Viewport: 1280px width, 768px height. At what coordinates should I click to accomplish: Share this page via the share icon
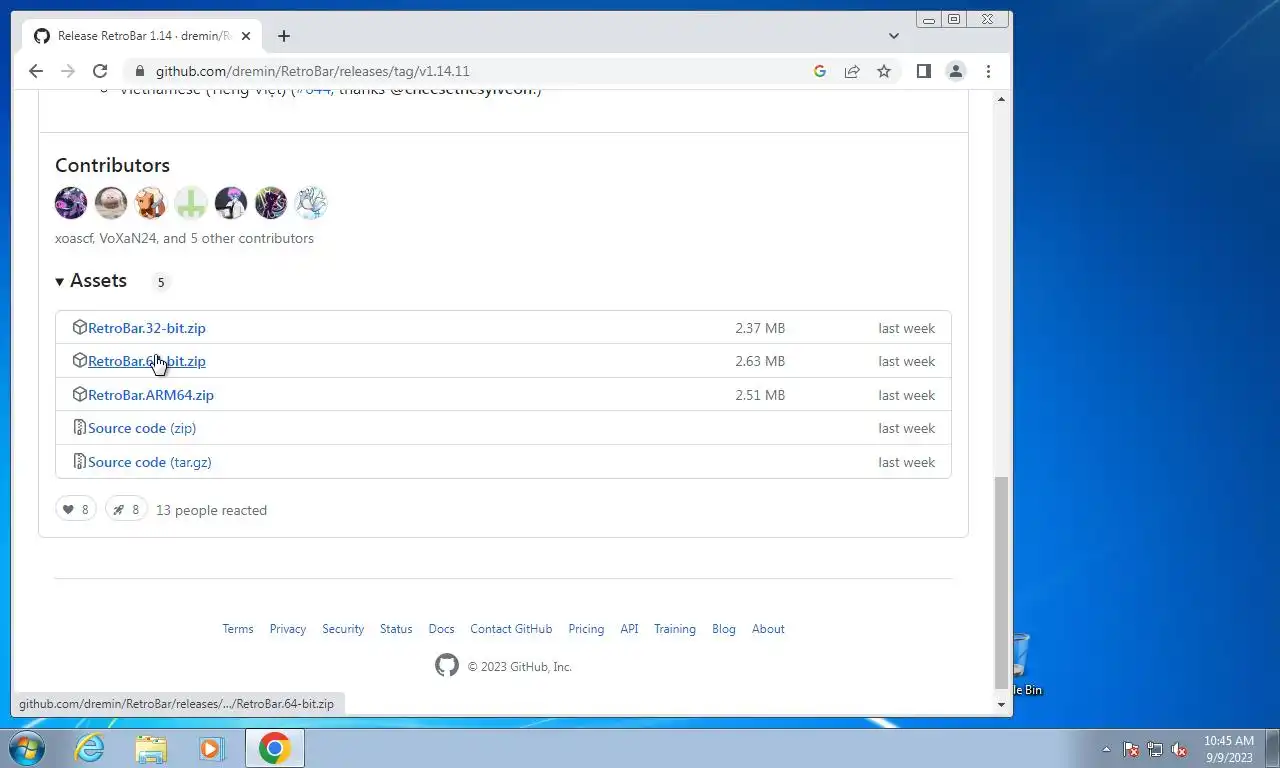coord(852,71)
